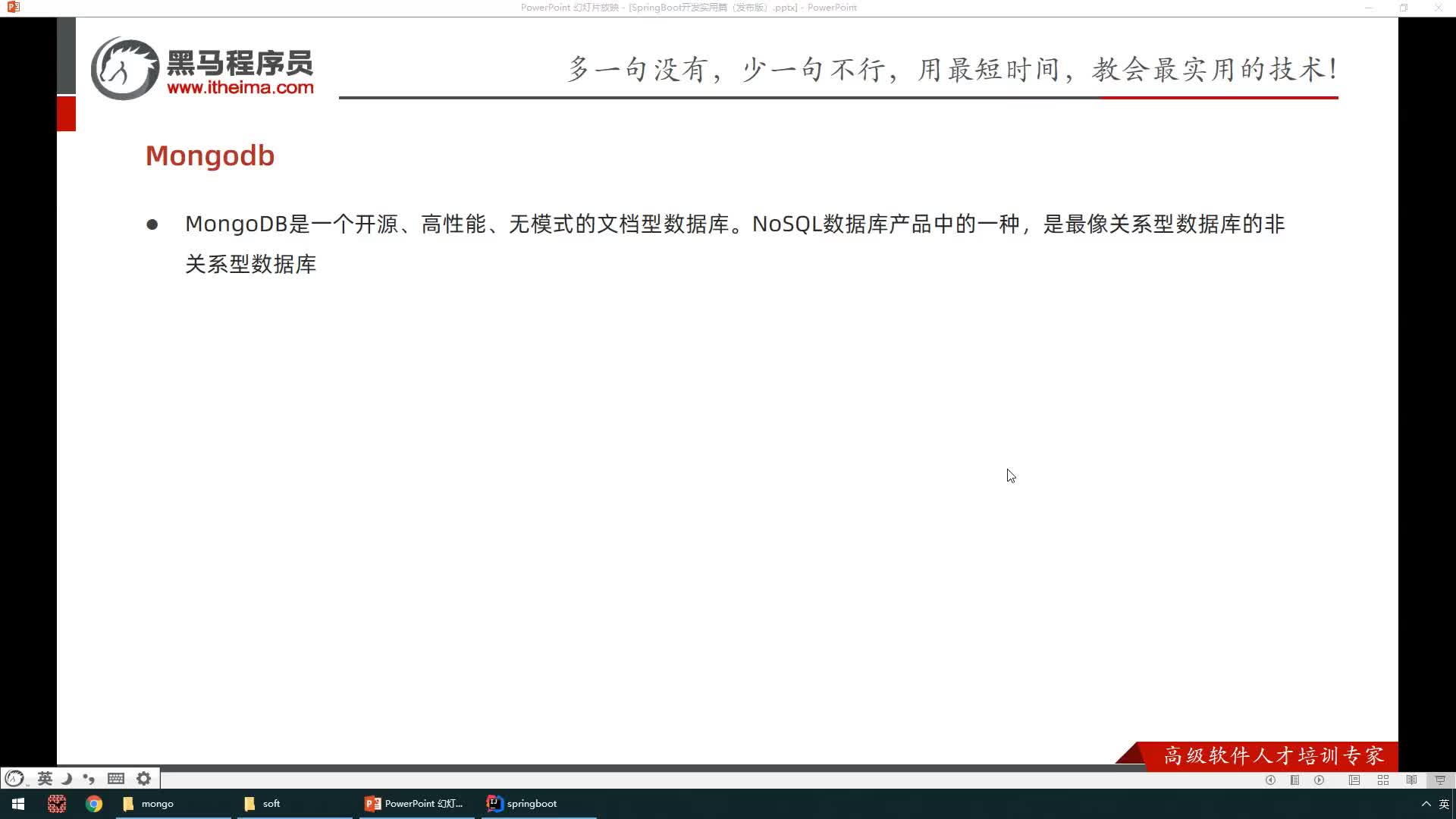Click the MongoDB description bullet text
The image size is (1456, 819).
pyautogui.click(x=734, y=243)
